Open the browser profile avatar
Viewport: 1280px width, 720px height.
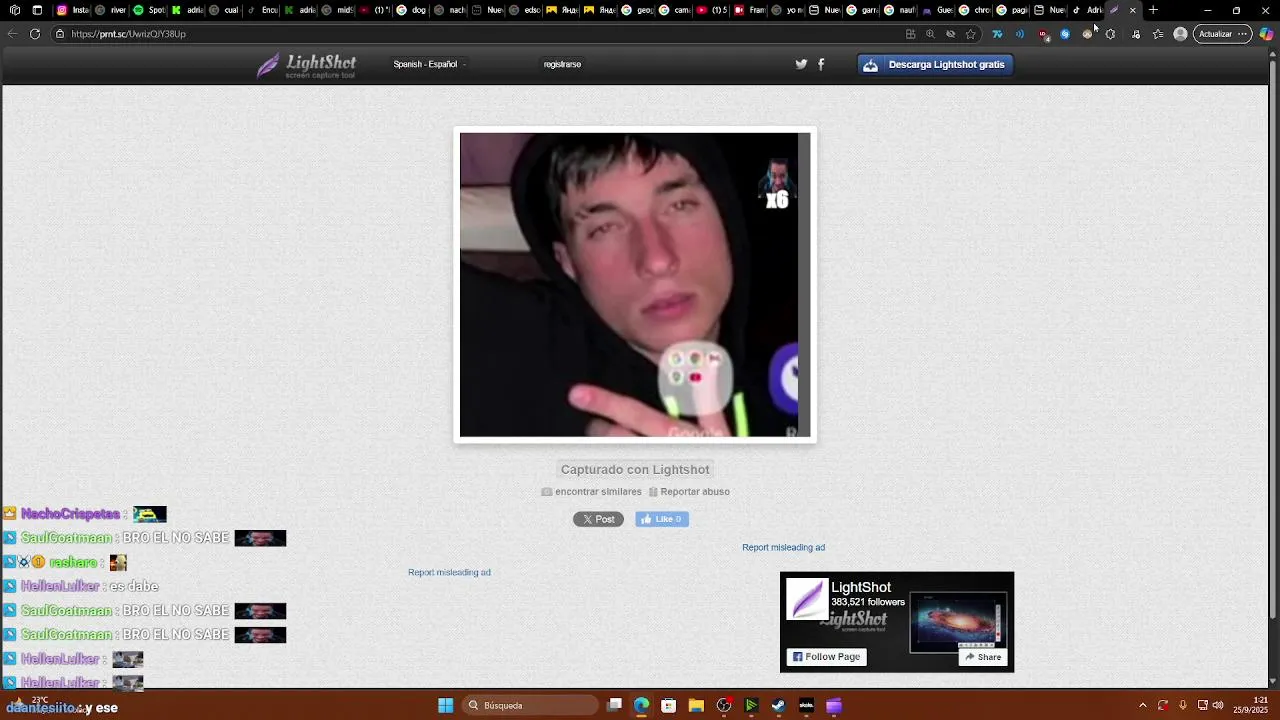pos(1180,34)
